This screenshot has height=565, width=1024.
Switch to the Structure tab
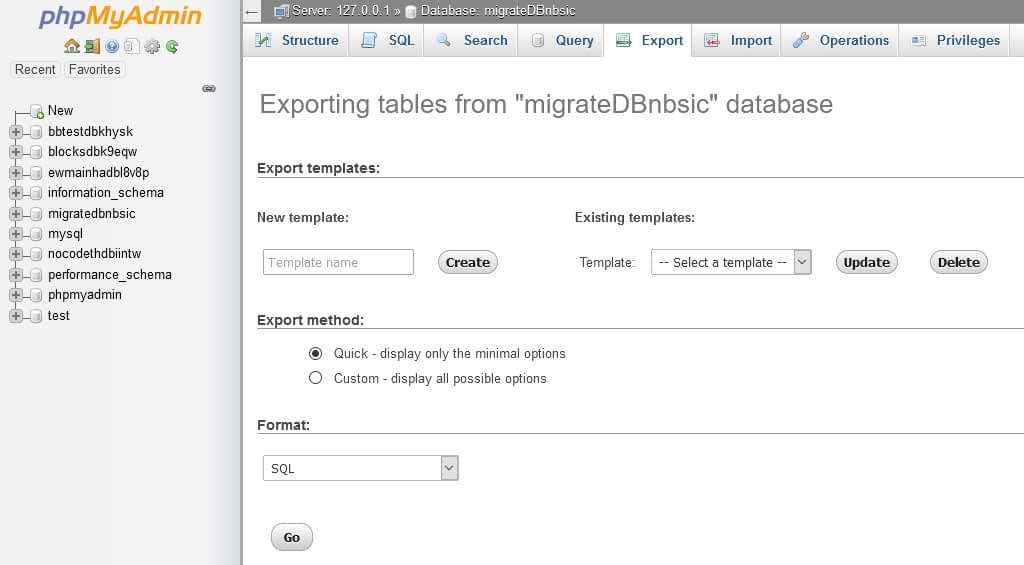pyautogui.click(x=297, y=40)
